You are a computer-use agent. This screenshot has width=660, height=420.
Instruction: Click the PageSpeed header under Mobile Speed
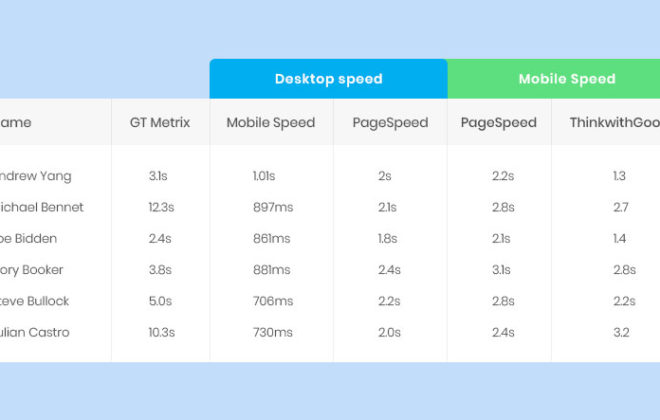[499, 123]
